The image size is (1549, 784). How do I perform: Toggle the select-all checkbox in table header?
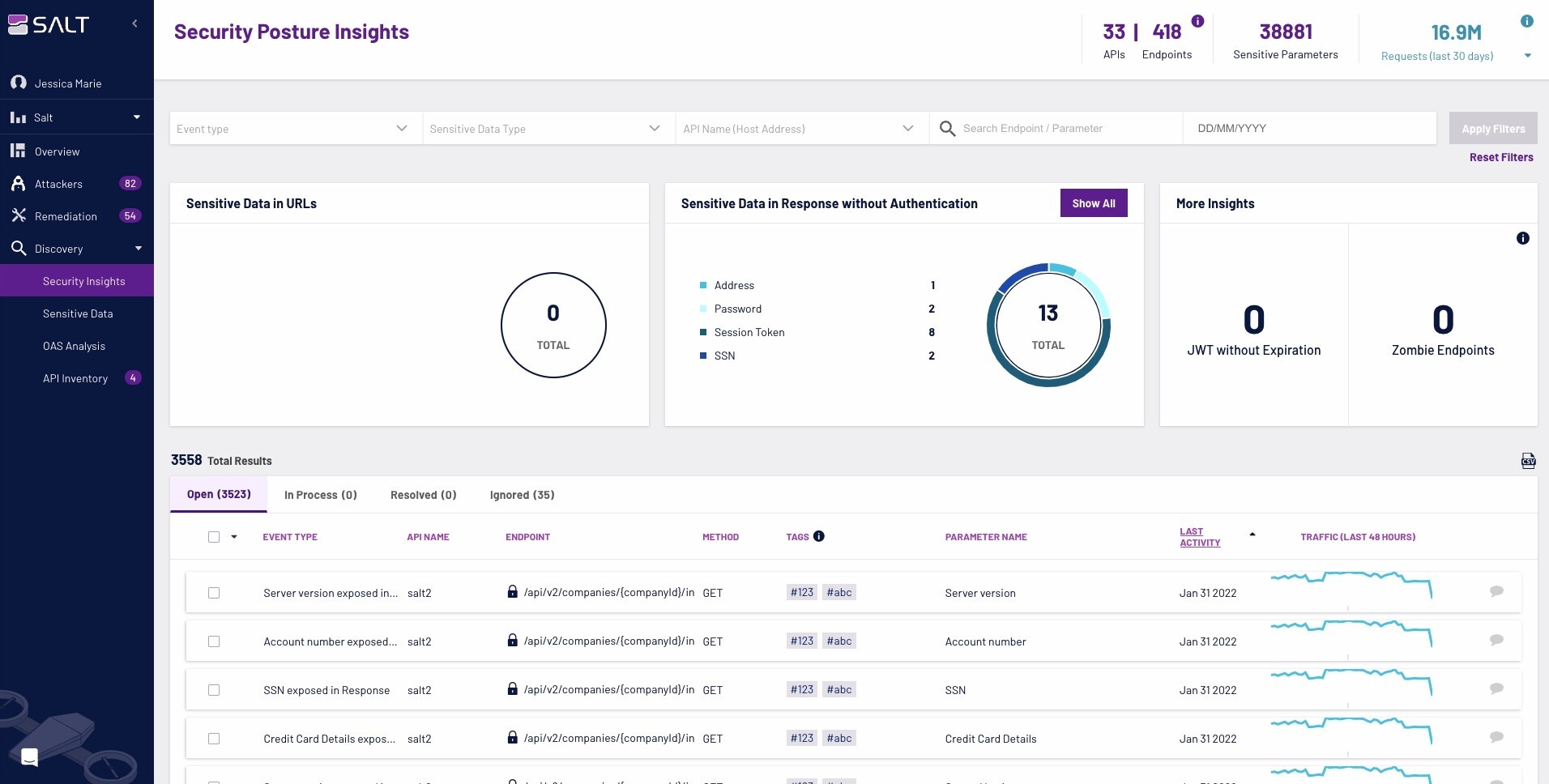click(x=214, y=537)
